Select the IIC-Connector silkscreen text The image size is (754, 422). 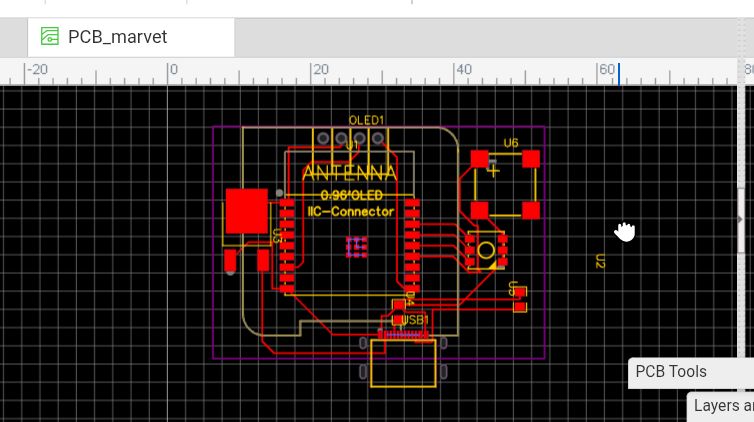350,211
